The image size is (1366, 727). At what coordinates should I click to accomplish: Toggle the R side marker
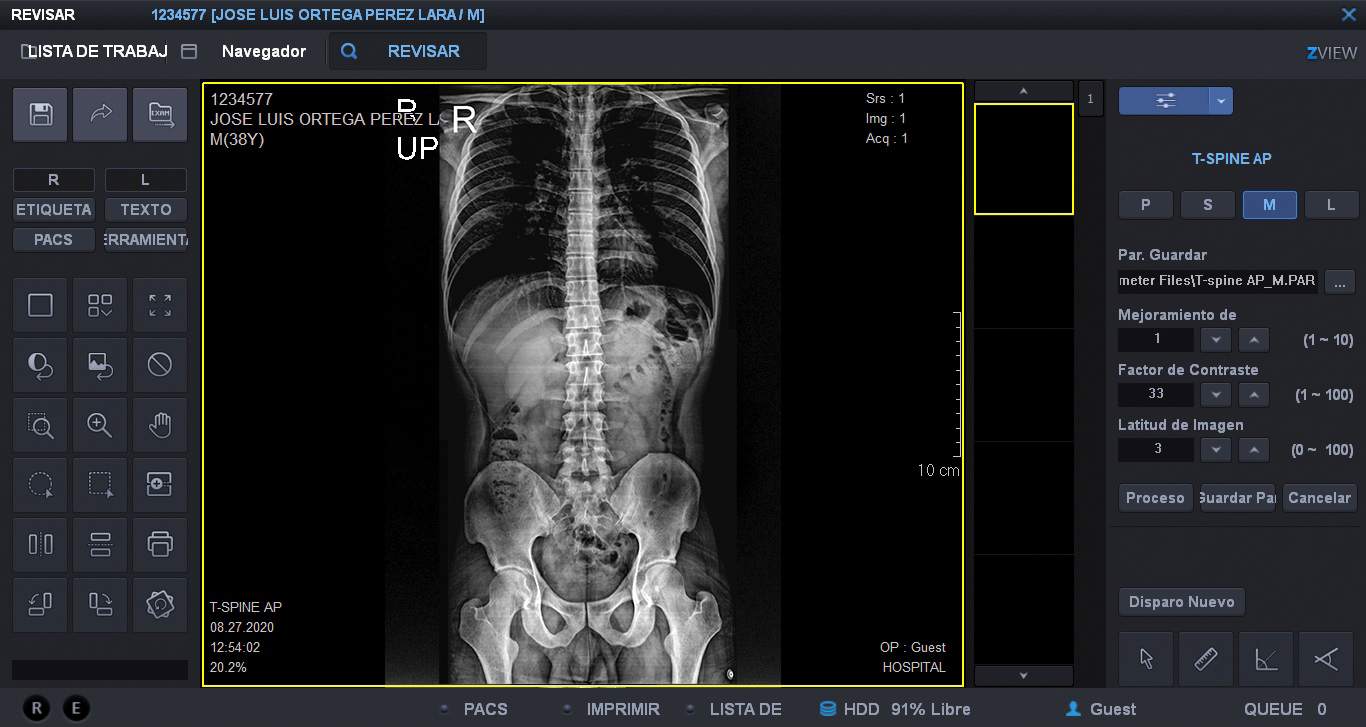pyautogui.click(x=53, y=180)
